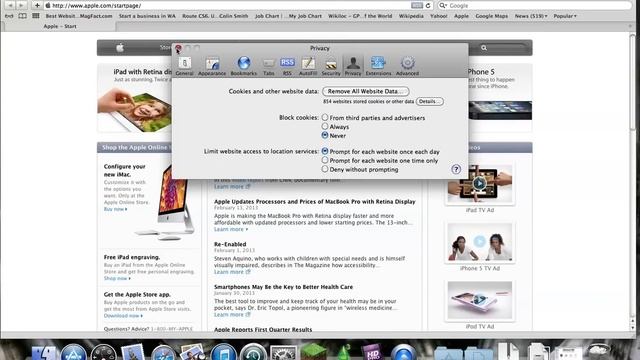Reload the page with the refresh icon
This screenshot has width=640, height=360.
[x=428, y=6]
